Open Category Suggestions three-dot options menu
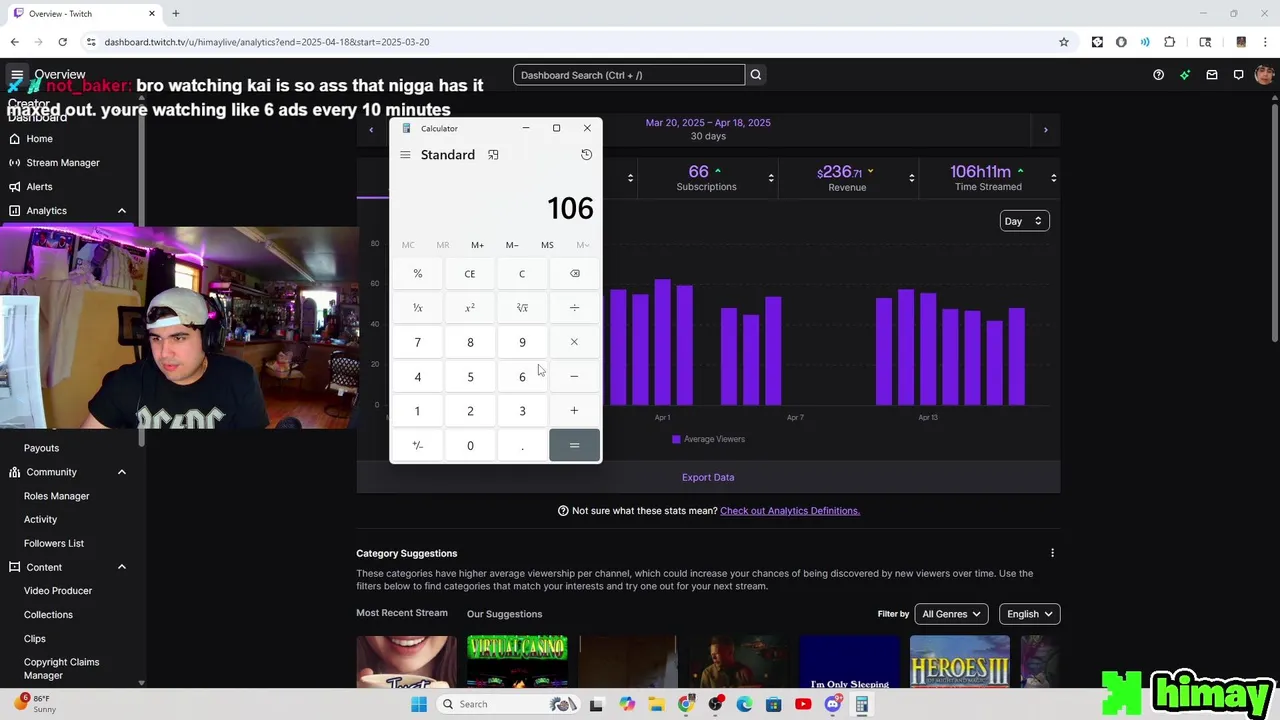1280x720 pixels. pos(1052,553)
